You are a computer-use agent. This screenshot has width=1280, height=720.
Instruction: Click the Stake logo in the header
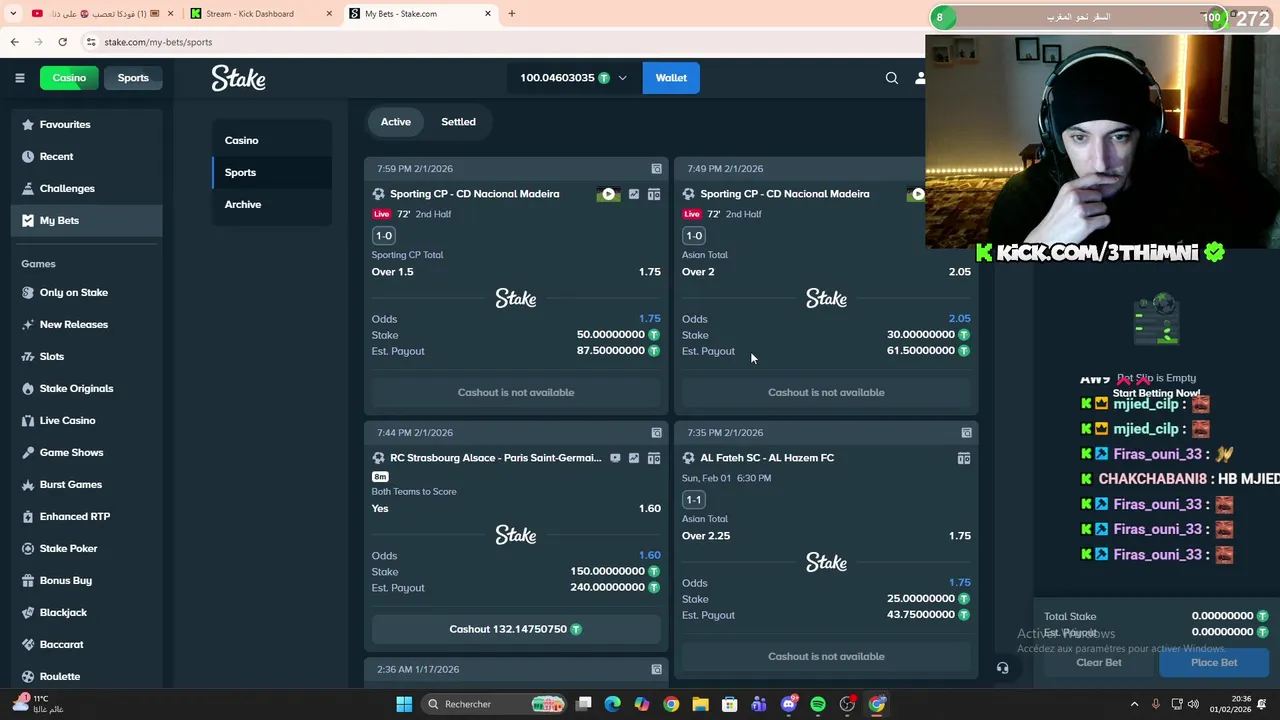click(238, 78)
